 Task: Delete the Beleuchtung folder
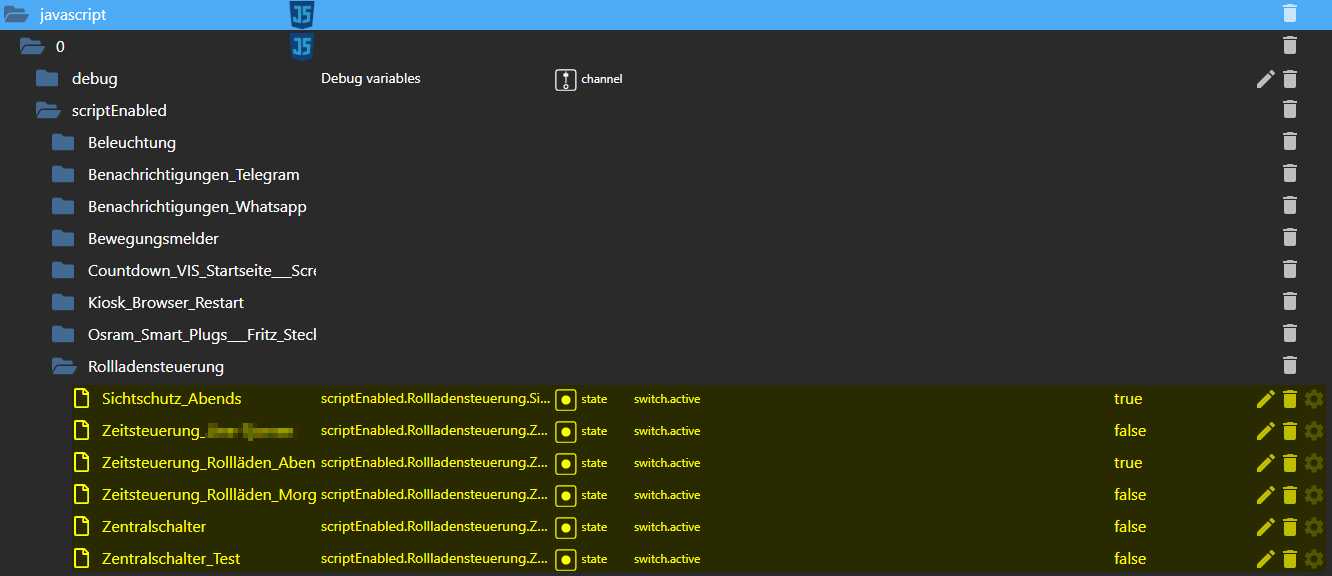pos(1290,142)
